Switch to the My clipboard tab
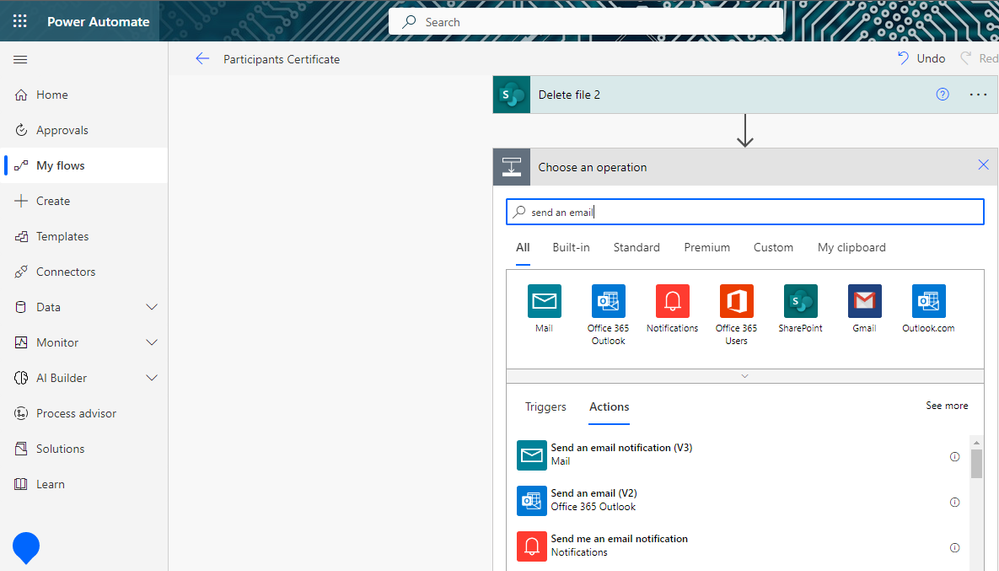999x571 pixels. (851, 247)
